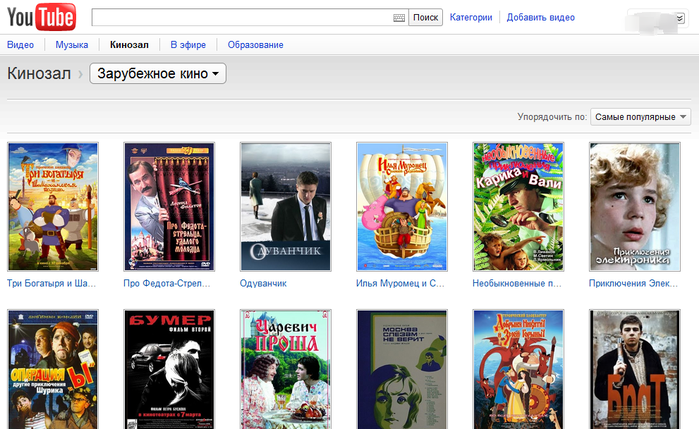
Task: Open the Одуванчик movie poster
Action: coord(286,206)
